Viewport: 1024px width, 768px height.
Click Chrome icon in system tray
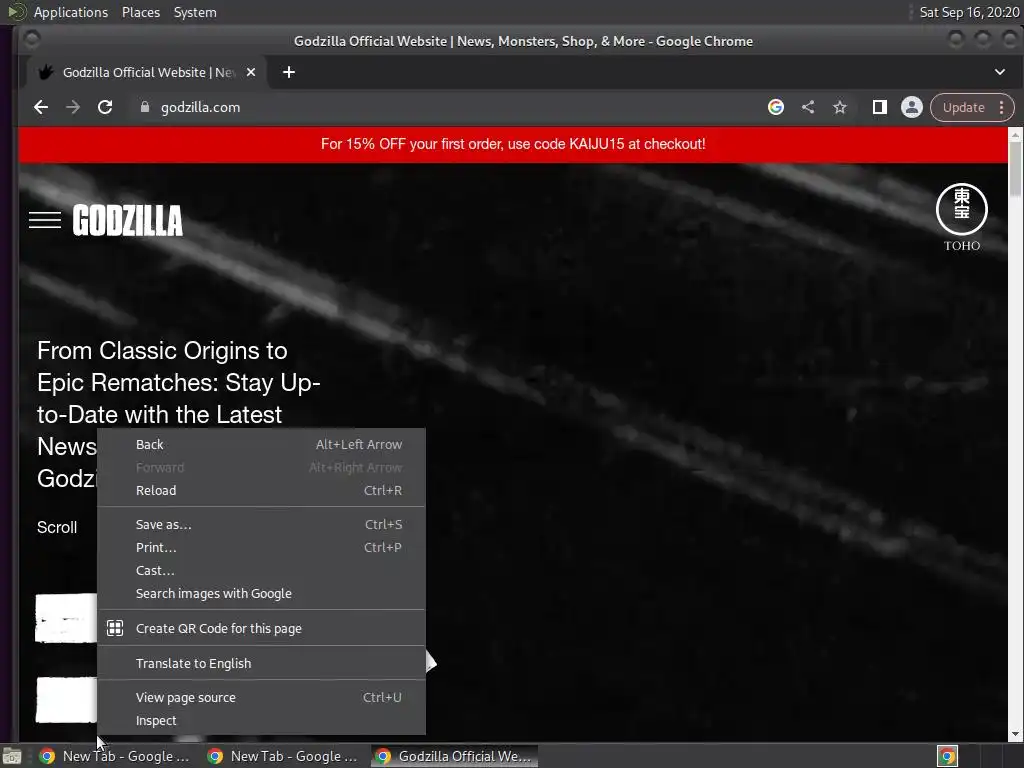(948, 756)
